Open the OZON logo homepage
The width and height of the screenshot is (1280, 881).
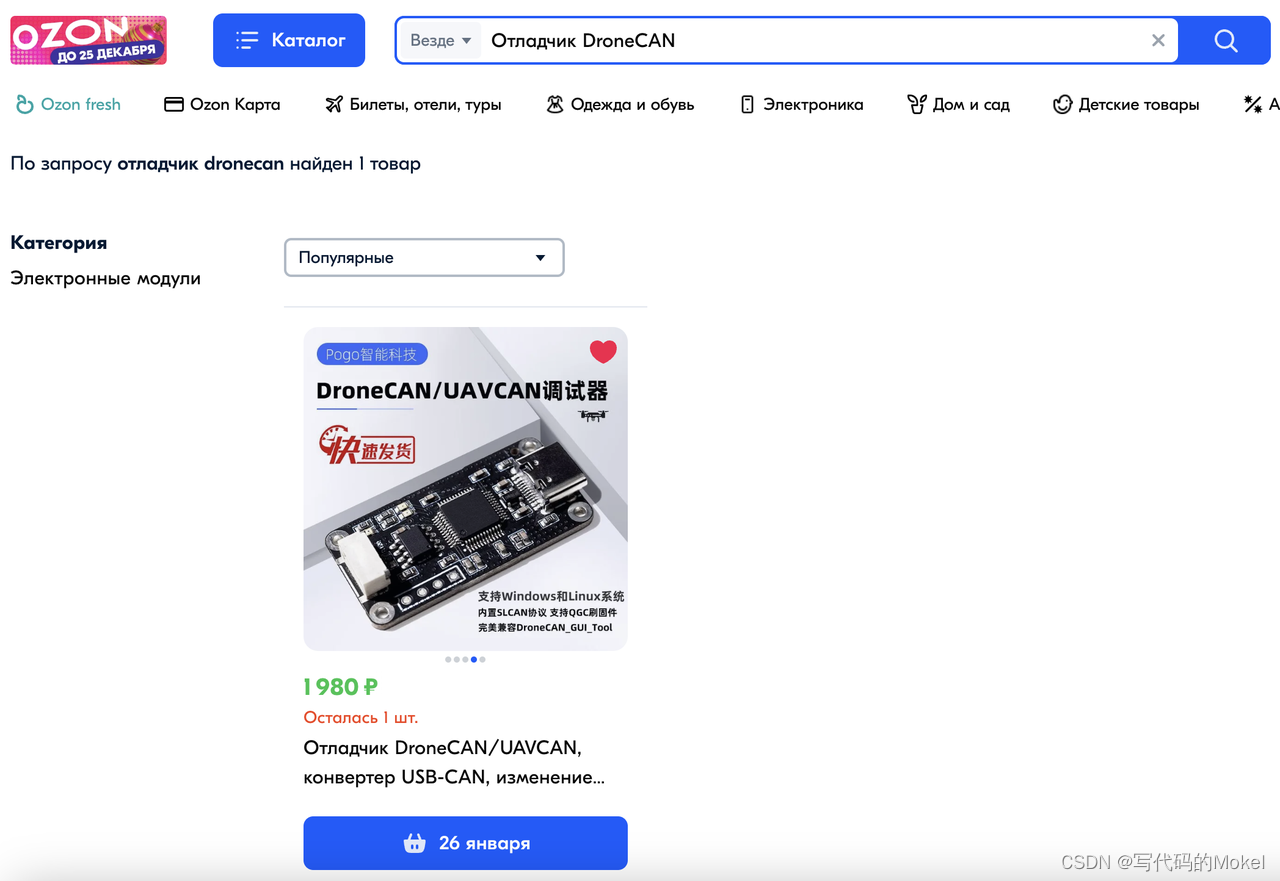tap(88, 40)
